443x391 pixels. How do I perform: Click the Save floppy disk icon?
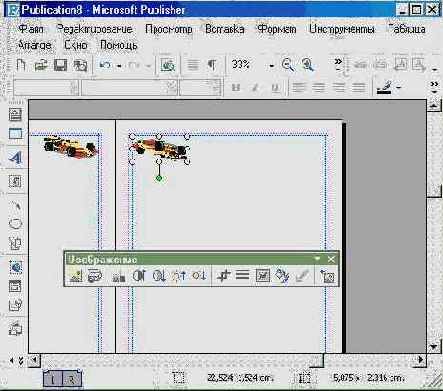[x=60, y=65]
